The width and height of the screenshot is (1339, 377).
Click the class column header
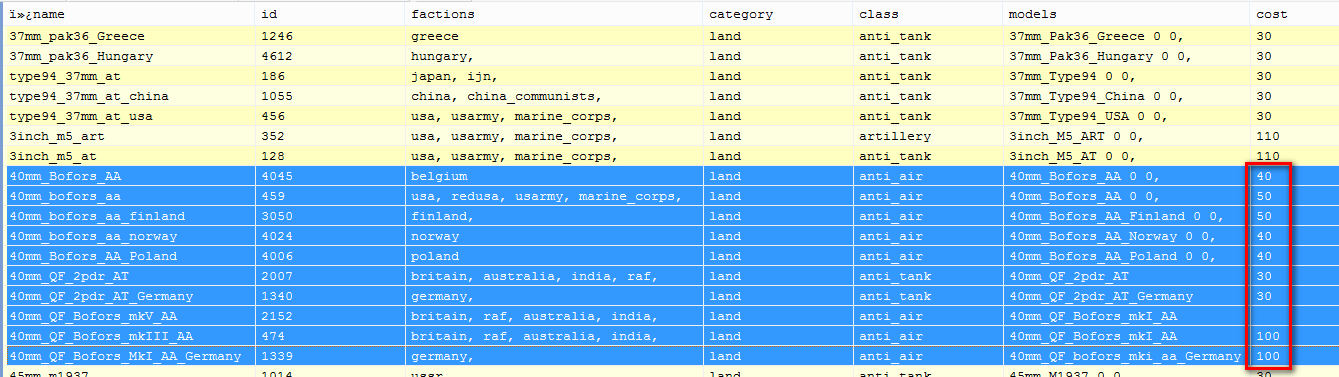click(928, 15)
